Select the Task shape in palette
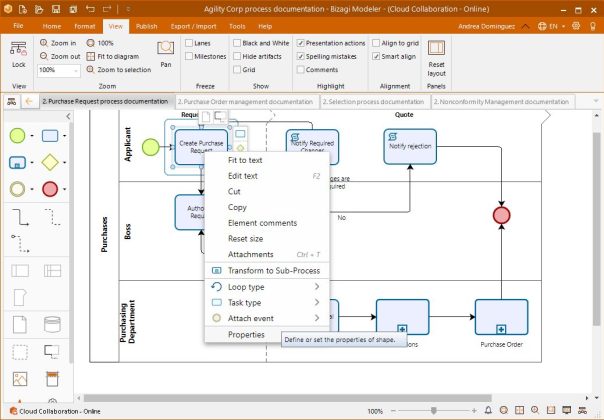Viewport: 604px width, 420px height. pos(50,136)
